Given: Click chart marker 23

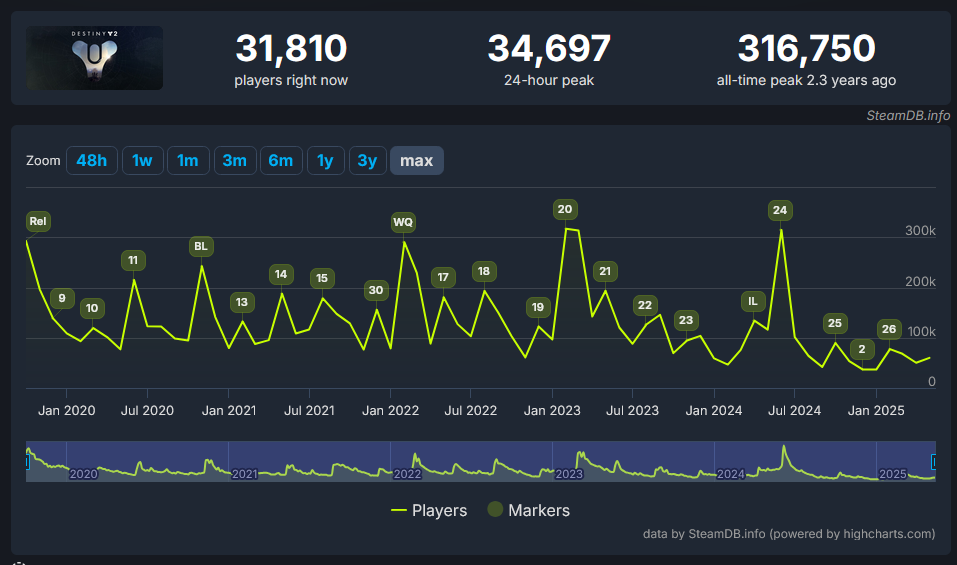Looking at the screenshot, I should (686, 320).
